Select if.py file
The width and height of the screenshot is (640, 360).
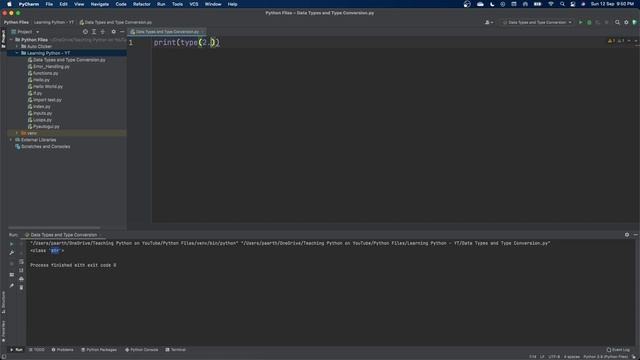click(35, 93)
